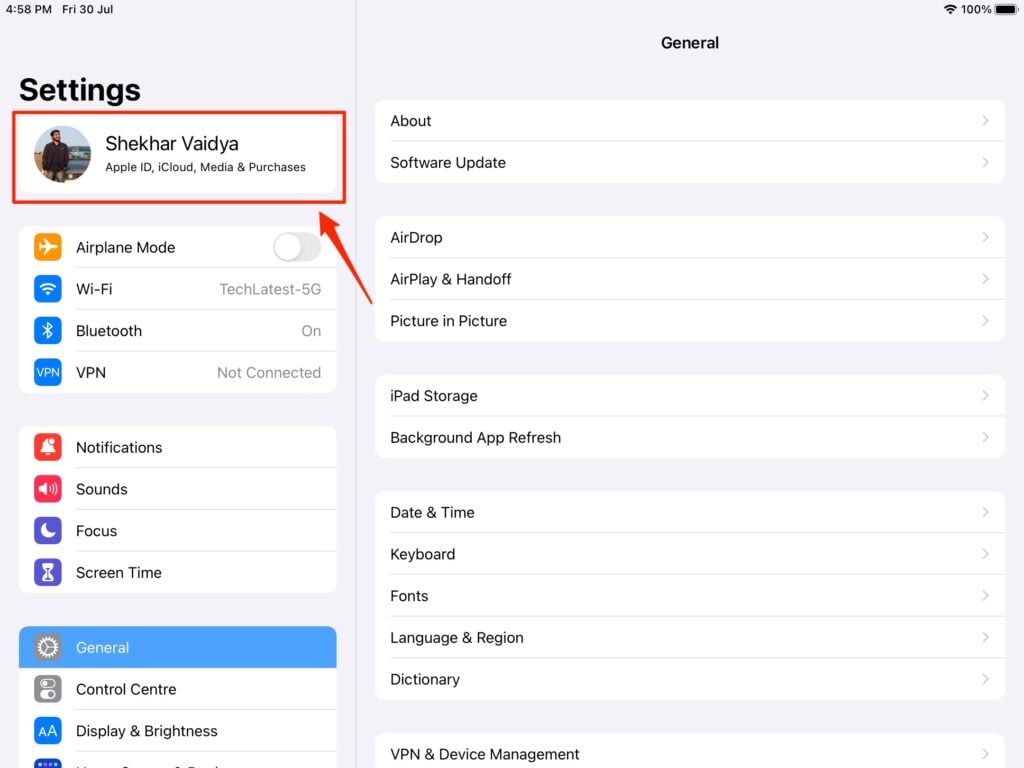Open Language & Region settings
Screen dimensions: 1024x768
click(690, 637)
